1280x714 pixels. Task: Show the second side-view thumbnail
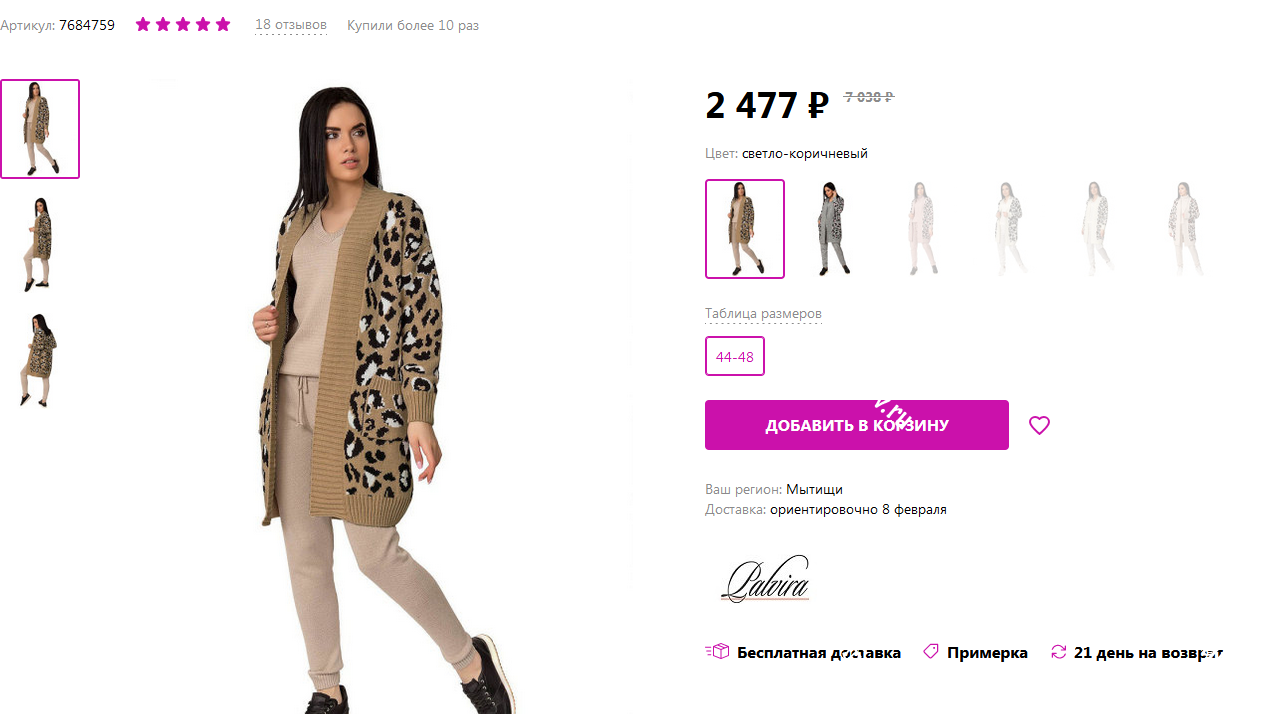(40, 244)
